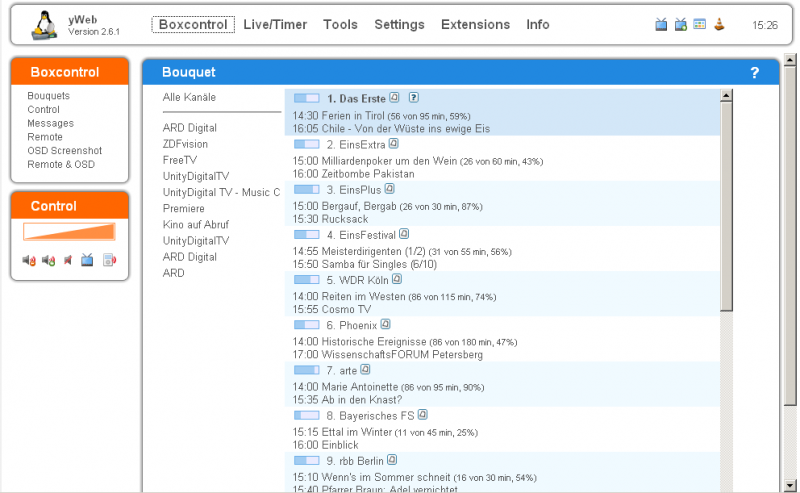Zap to channel 4. EinsFestival

(x=361, y=235)
